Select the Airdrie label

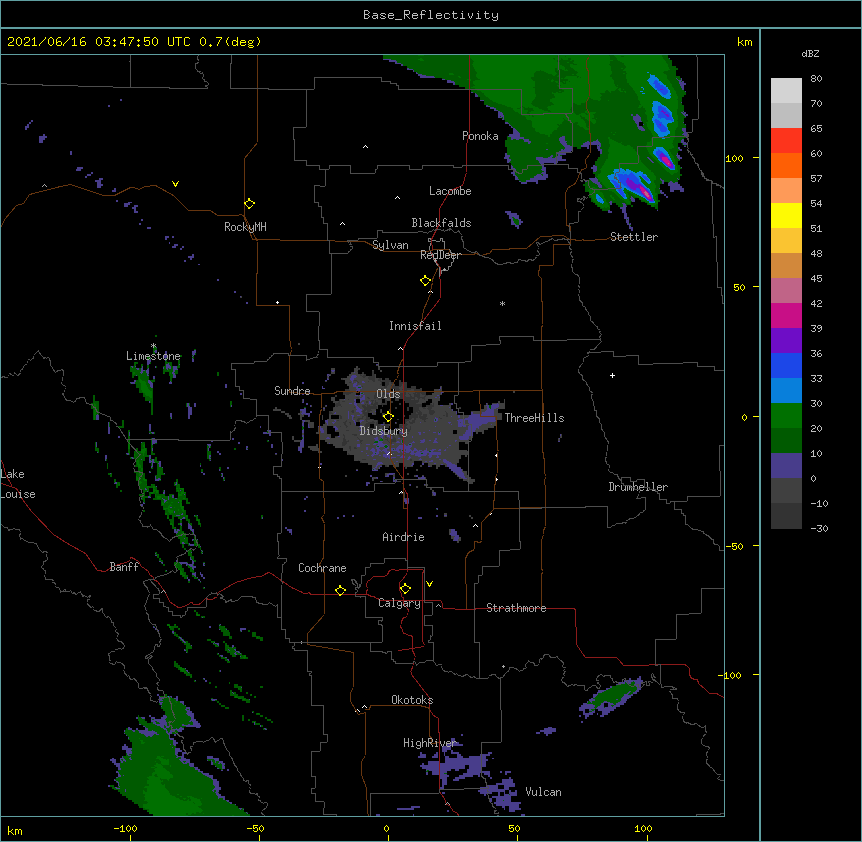(404, 537)
